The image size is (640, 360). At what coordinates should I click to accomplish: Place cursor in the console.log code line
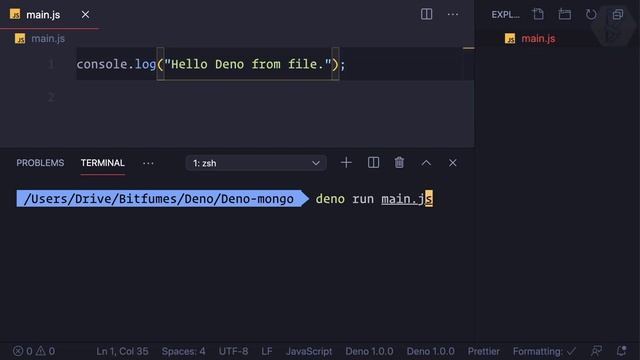tap(211, 64)
